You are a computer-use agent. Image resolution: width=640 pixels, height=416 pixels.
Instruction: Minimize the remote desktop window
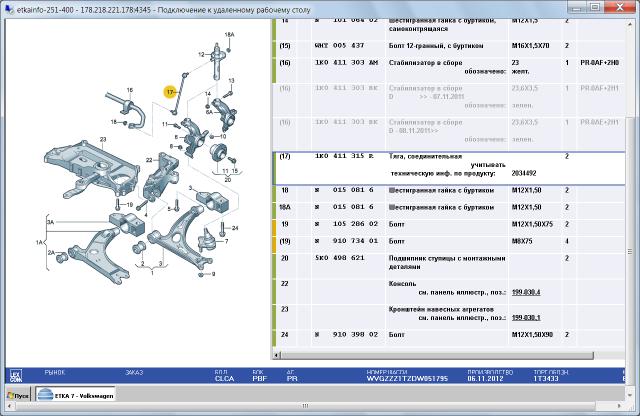pos(577,7)
